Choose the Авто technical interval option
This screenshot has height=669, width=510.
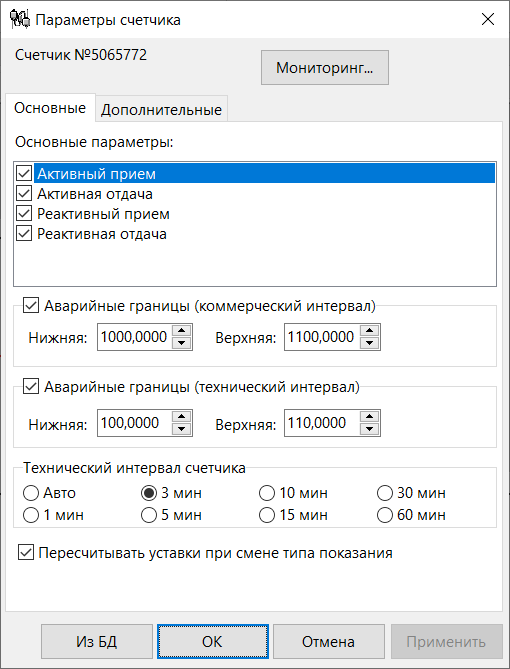[x=31, y=493]
